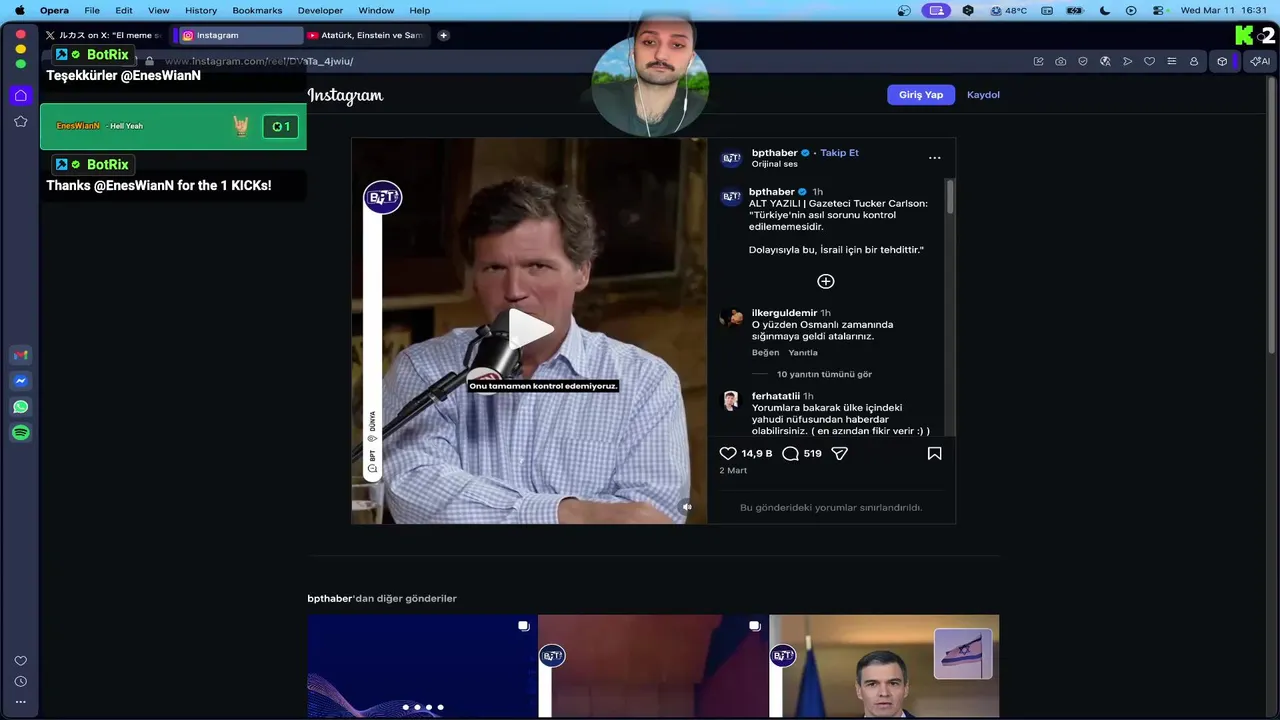The height and width of the screenshot is (720, 1280).
Task: Click the camera snapshot icon in address bar
Action: (1060, 61)
